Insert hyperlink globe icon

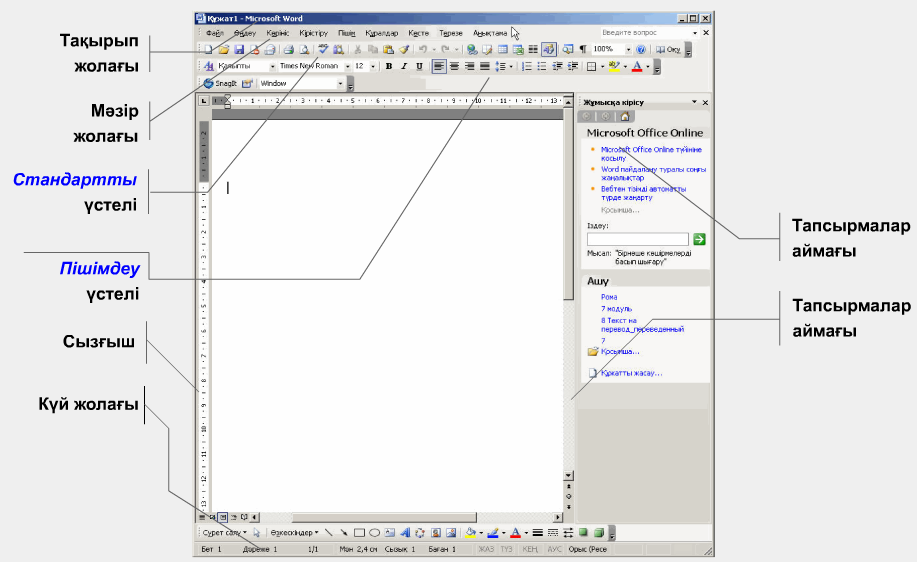[x=472, y=50]
